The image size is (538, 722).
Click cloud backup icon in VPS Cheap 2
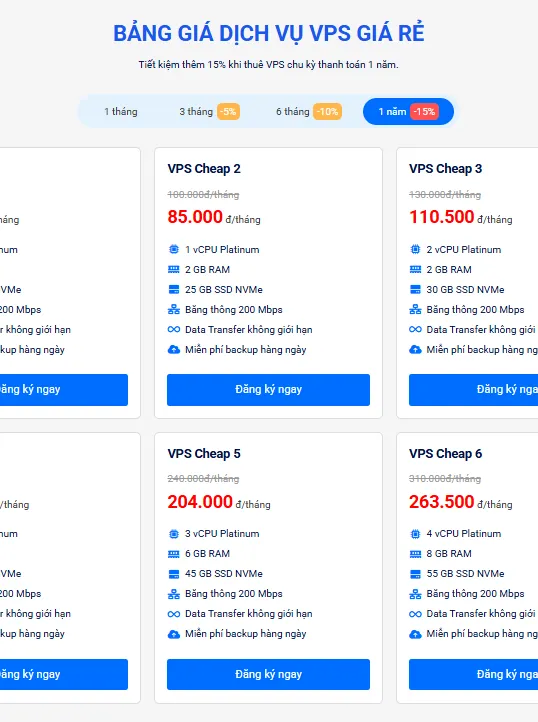click(174, 349)
